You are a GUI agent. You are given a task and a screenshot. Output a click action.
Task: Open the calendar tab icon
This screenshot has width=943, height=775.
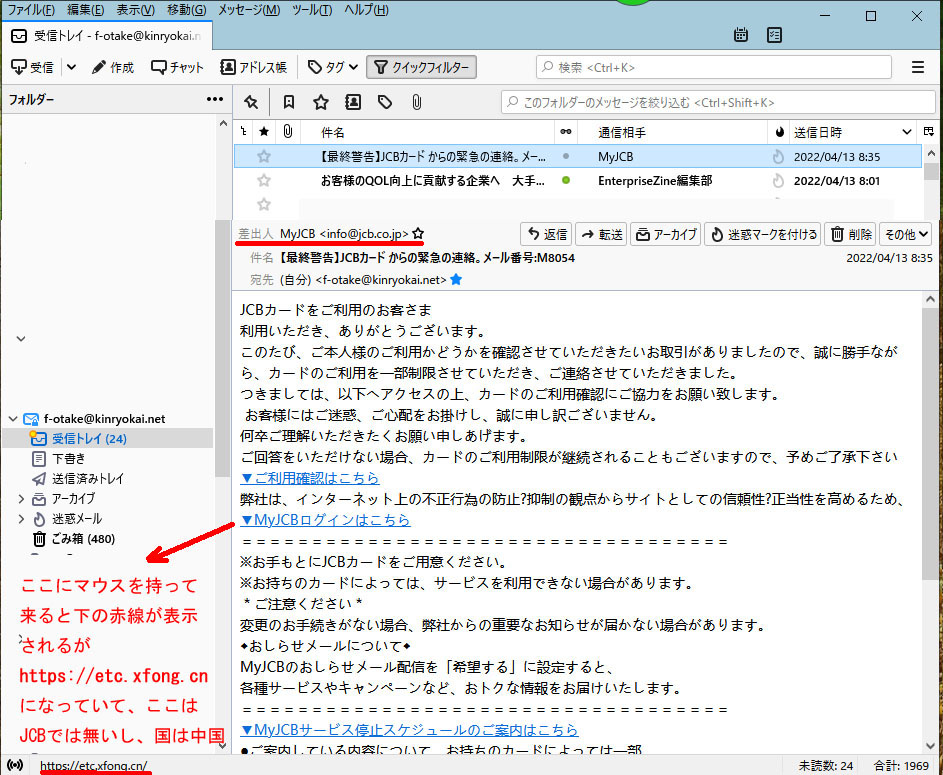tap(741, 35)
